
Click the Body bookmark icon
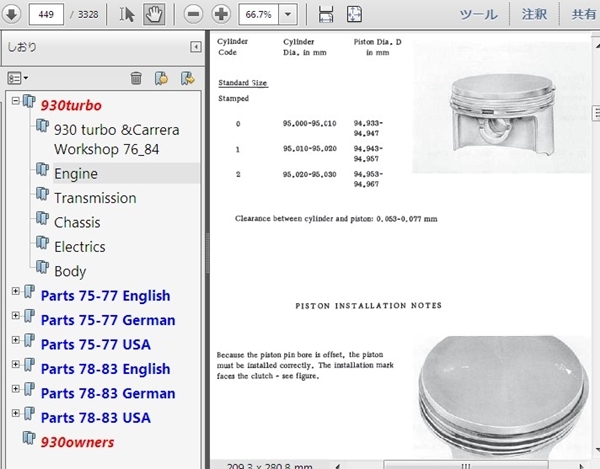point(42,267)
